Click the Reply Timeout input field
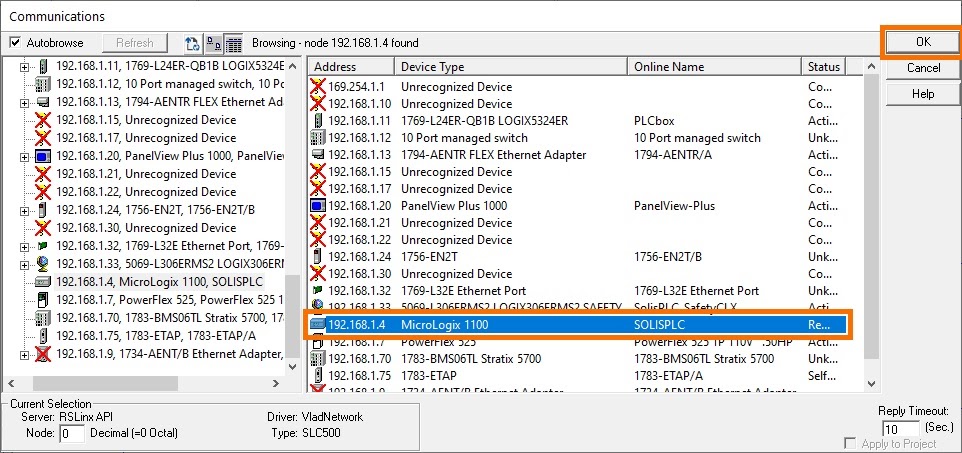The height and width of the screenshot is (453, 962). [900, 428]
